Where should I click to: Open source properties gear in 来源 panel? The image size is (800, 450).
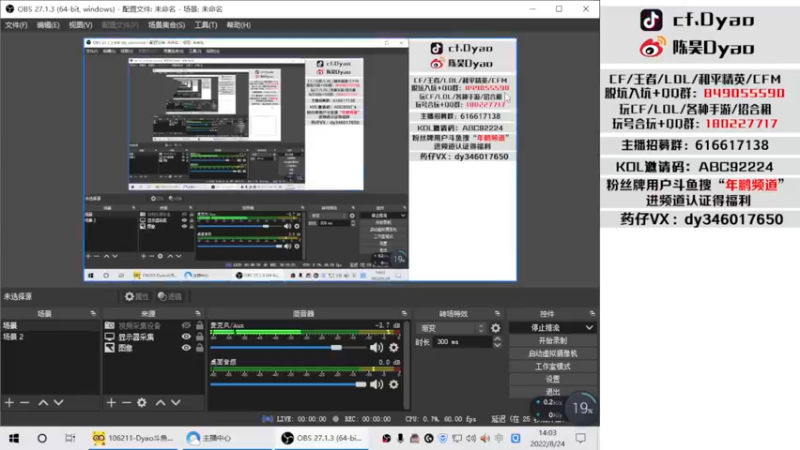coord(142,403)
